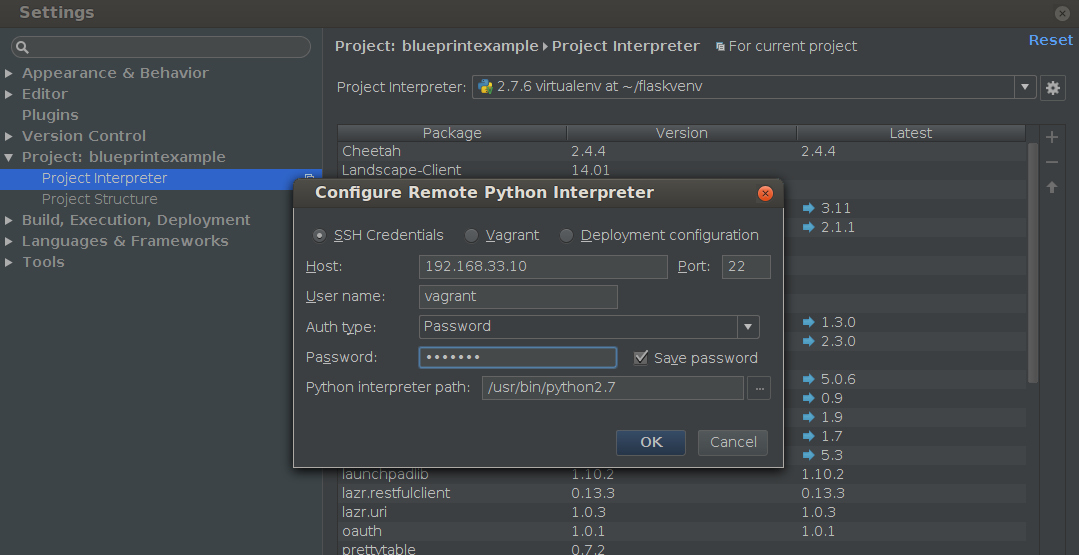Click the minus icon to uninstall package

pos(1051,162)
